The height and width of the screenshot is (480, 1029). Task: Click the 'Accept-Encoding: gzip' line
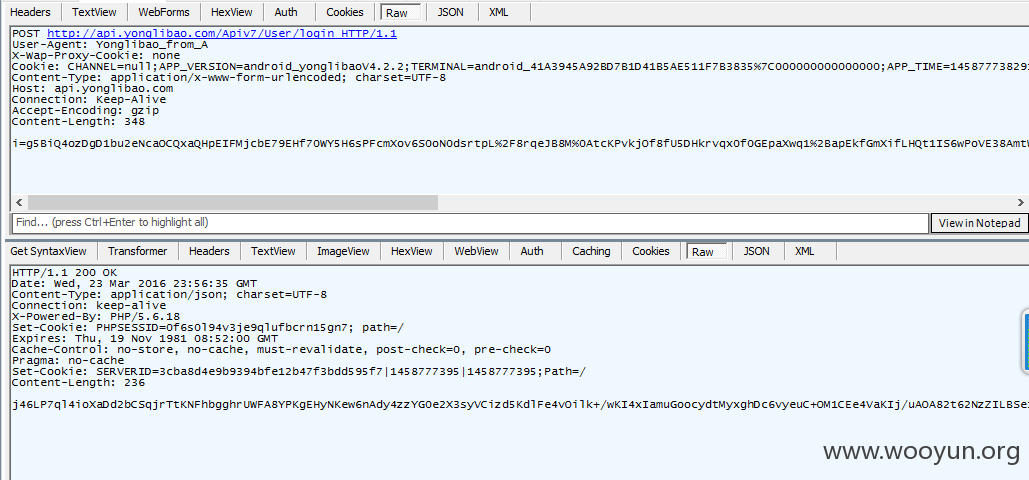(x=85, y=111)
